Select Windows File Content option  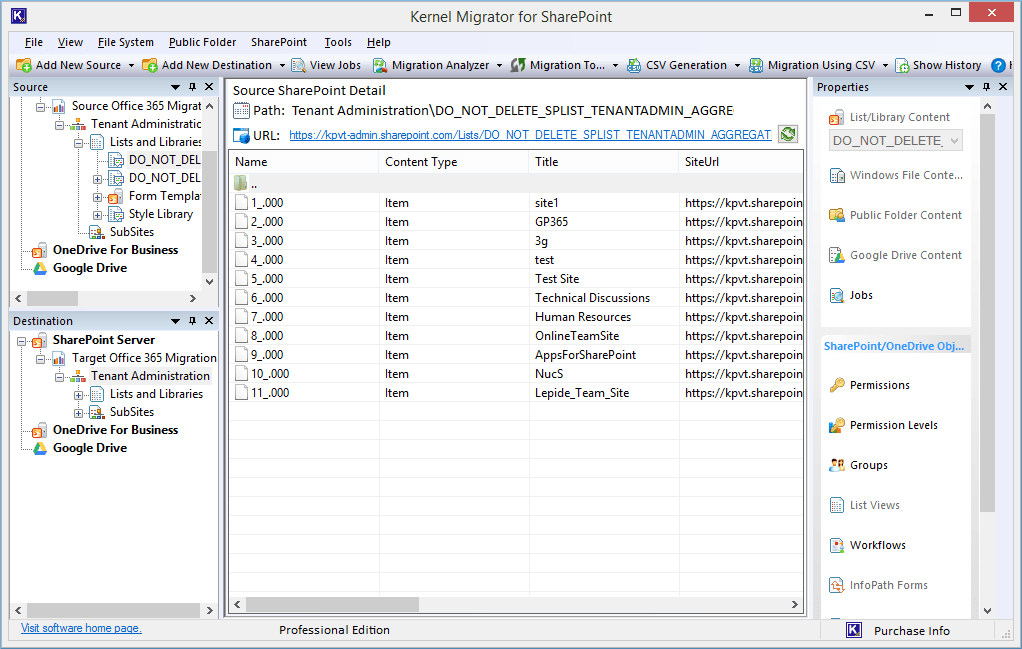[x=896, y=175]
